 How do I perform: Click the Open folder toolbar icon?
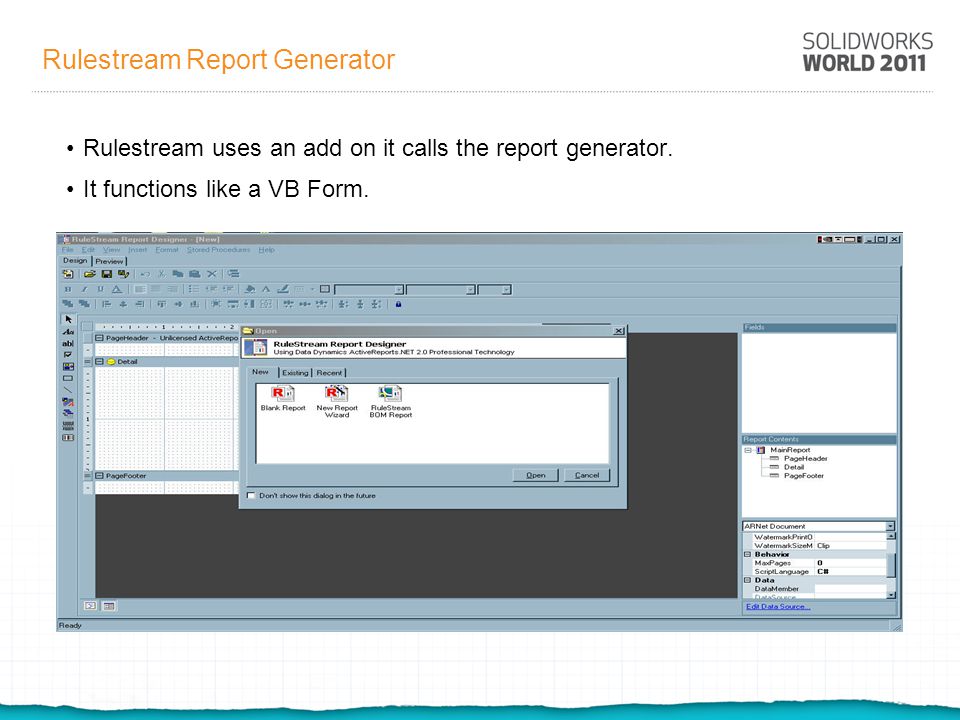point(90,274)
